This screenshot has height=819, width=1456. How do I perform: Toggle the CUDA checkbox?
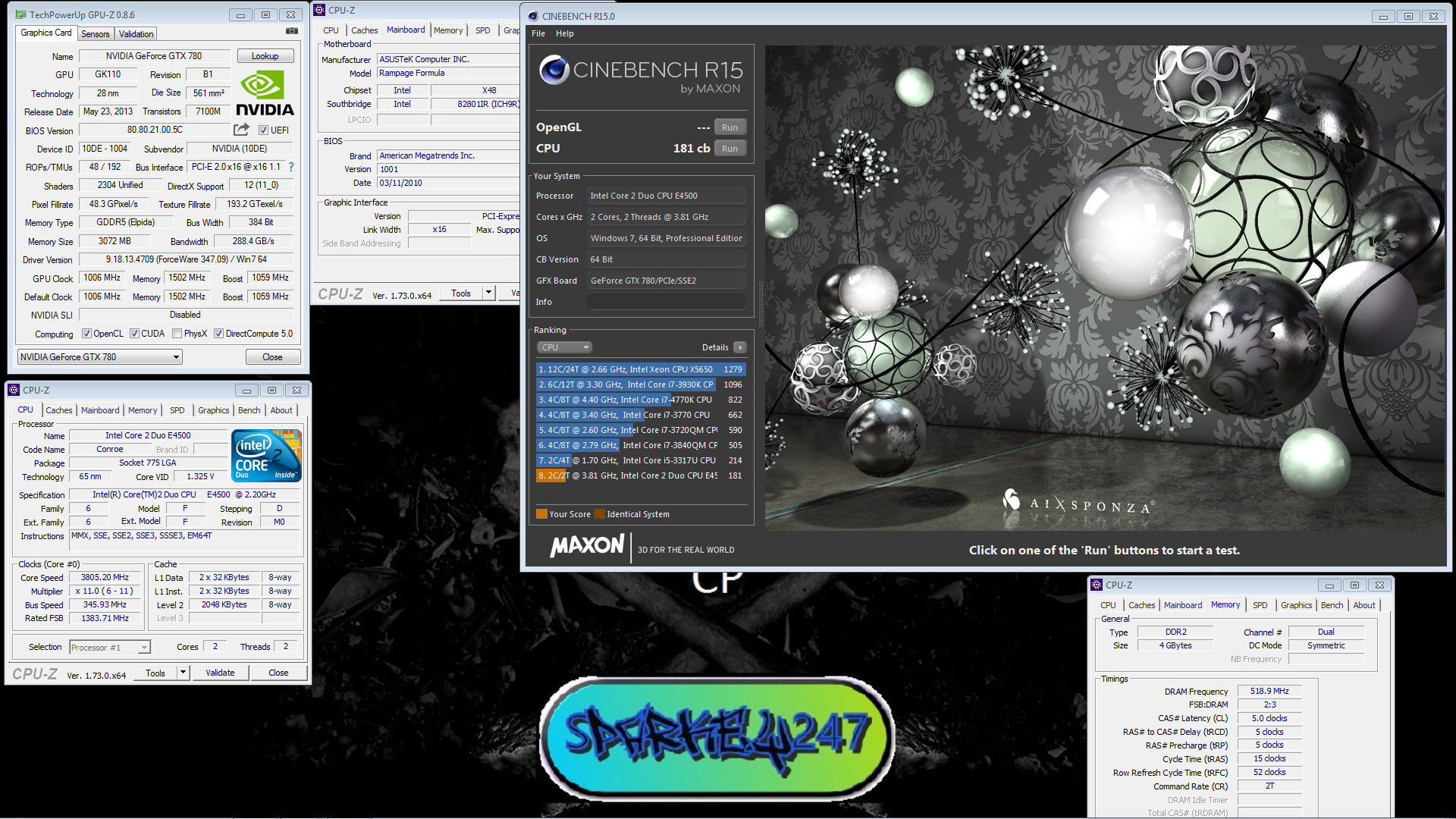tap(134, 333)
